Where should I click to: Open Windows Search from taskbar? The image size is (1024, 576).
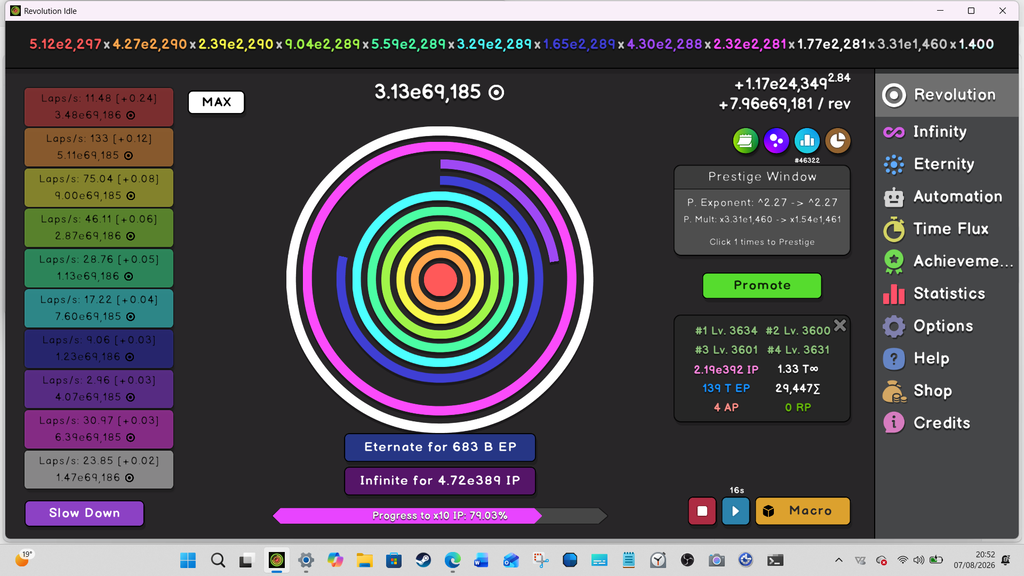(x=217, y=560)
